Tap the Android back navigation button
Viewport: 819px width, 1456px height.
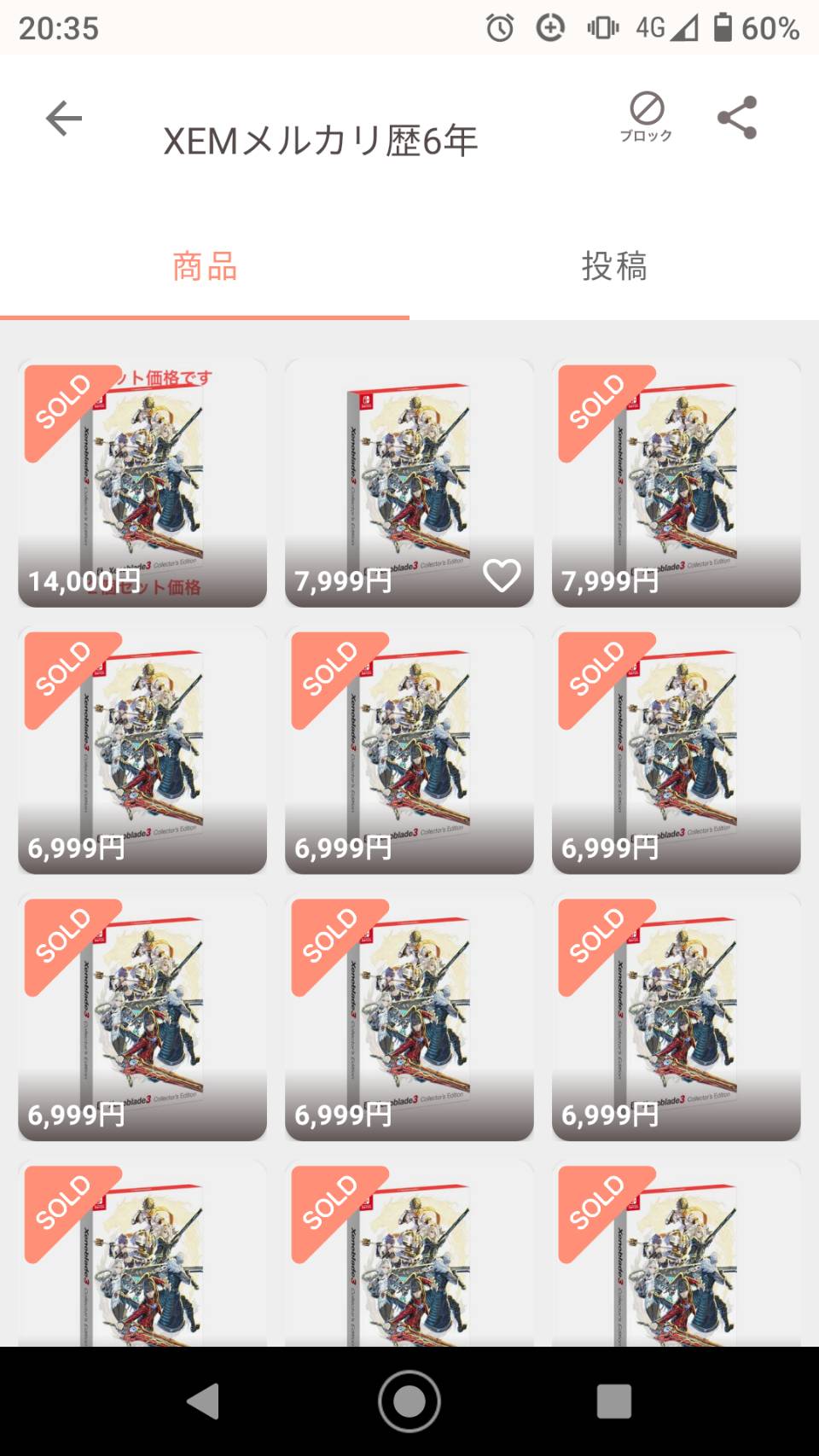204,1401
